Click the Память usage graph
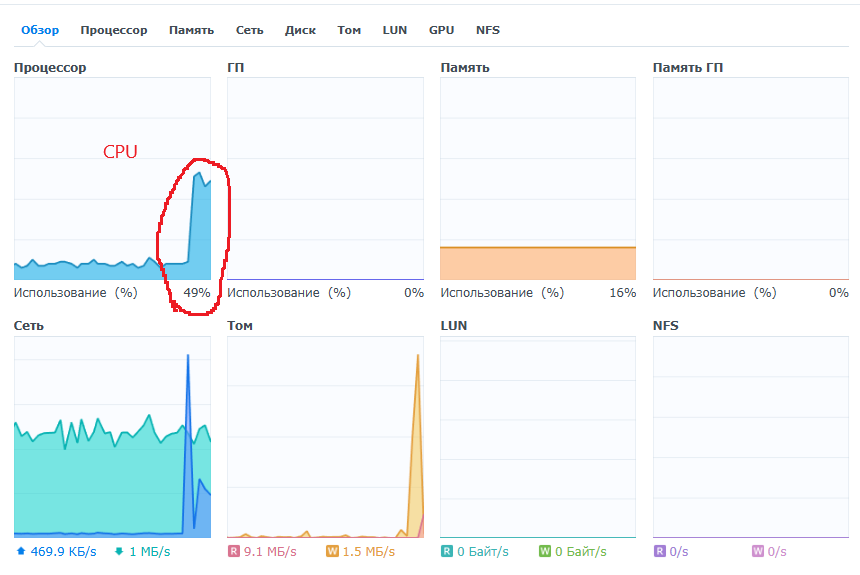Screen dimensions: 860x575 [538, 179]
